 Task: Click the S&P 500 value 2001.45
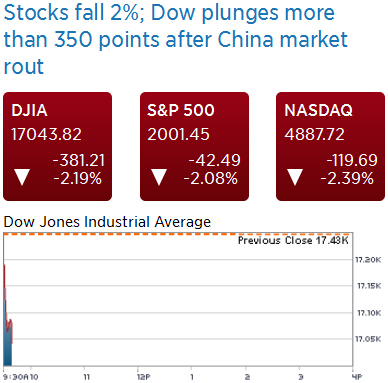tap(178, 135)
